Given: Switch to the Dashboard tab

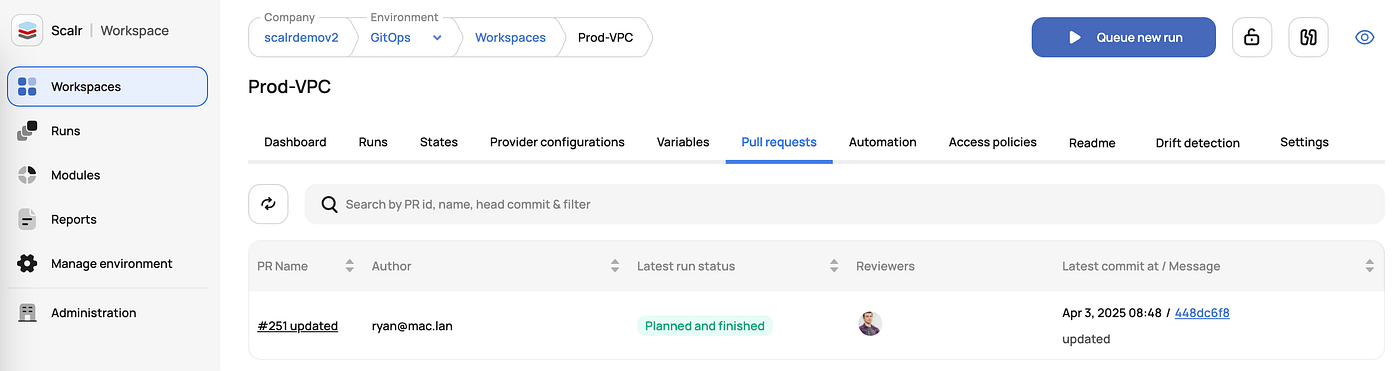Looking at the screenshot, I should coord(295,142).
